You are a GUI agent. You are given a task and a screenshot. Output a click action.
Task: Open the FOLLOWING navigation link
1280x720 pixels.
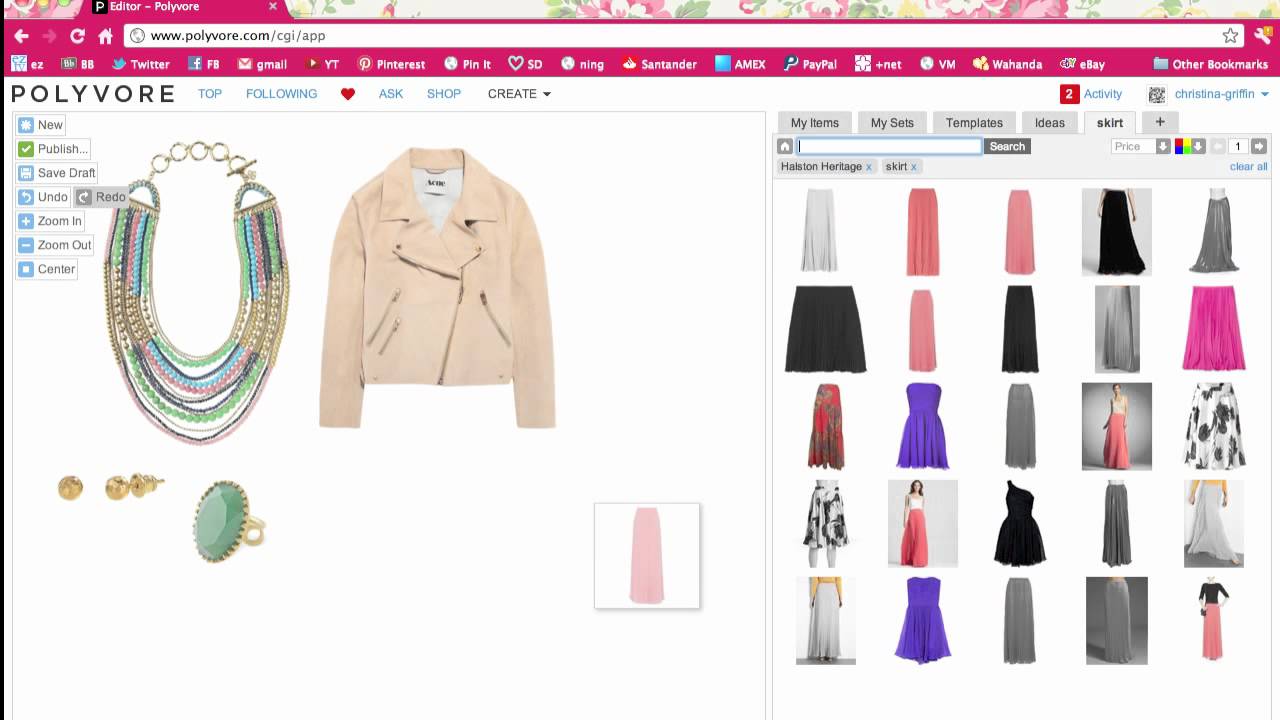281,94
